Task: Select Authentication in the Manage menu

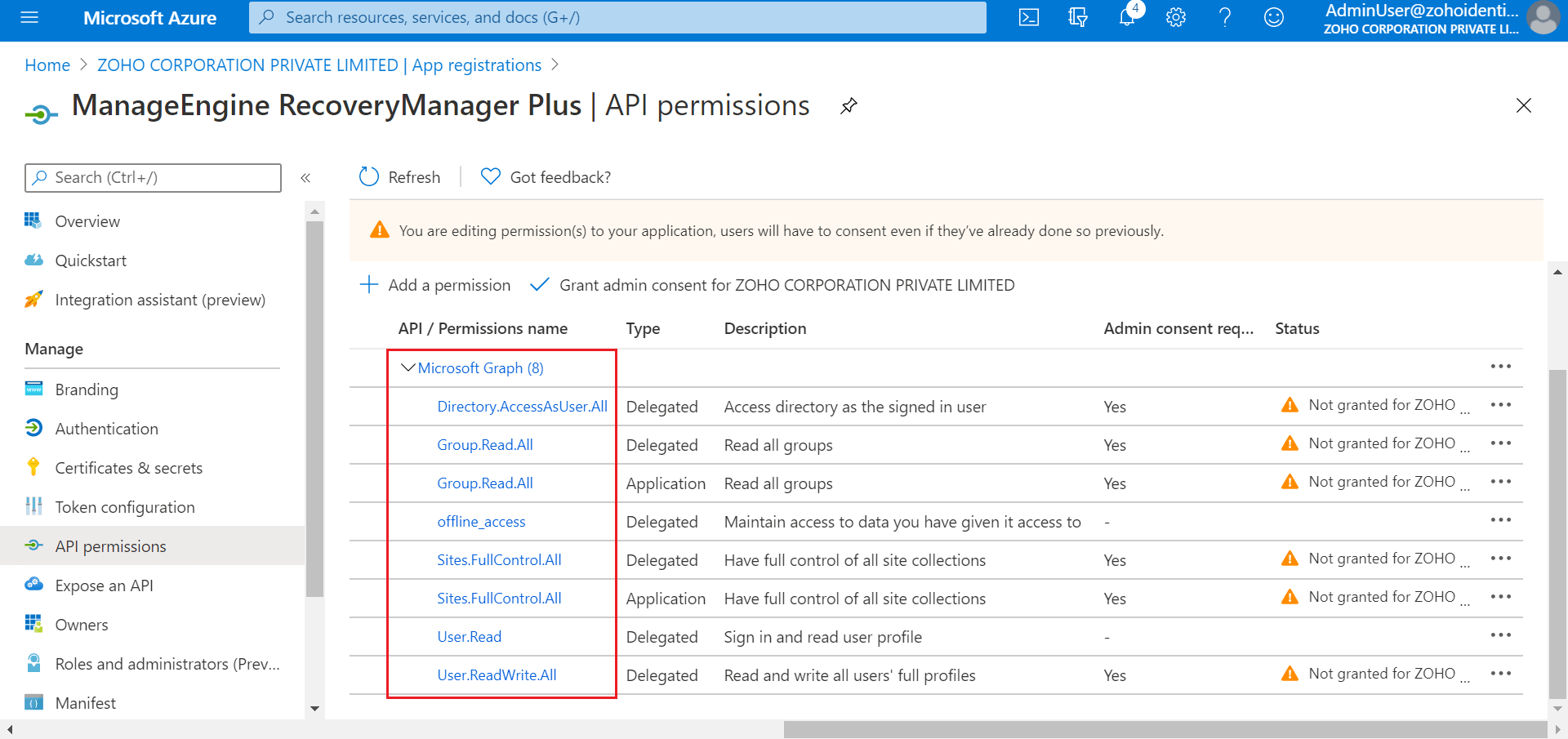Action: click(x=106, y=429)
